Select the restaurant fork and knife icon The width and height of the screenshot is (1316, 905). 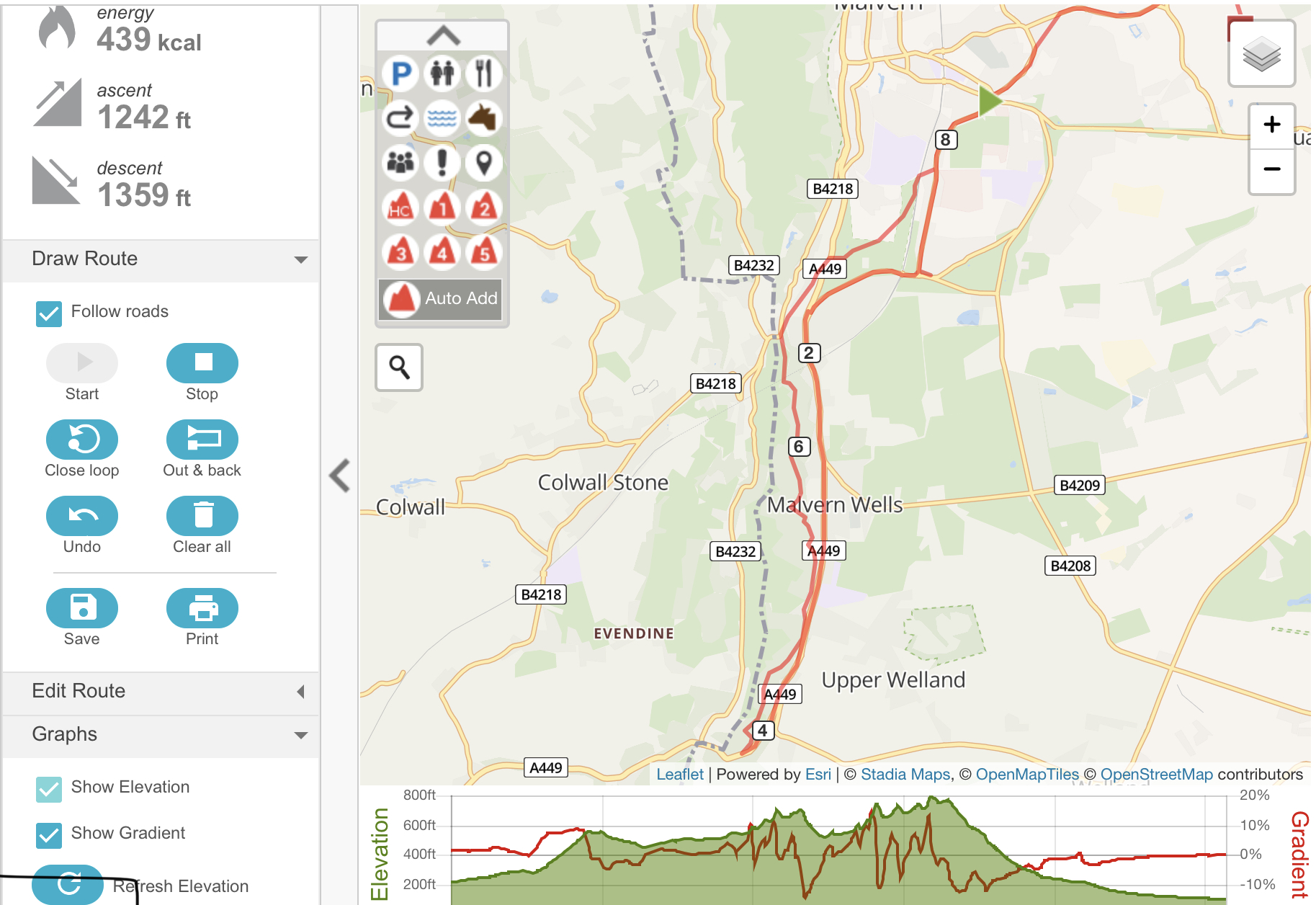point(483,73)
